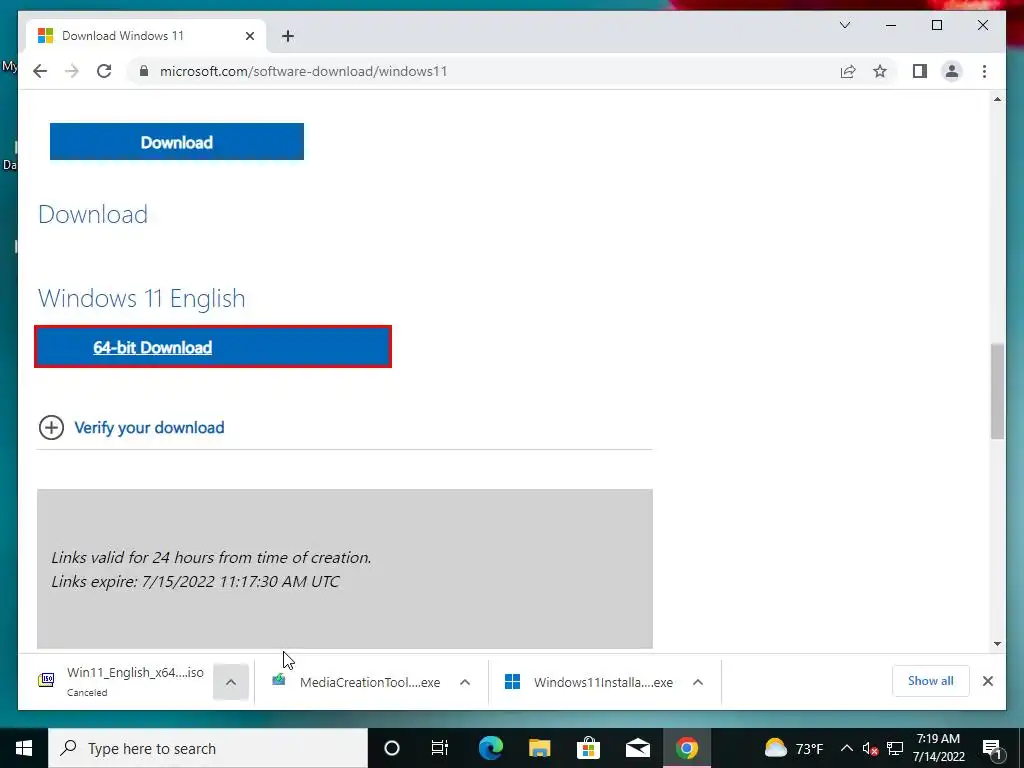Click the network icon in the tray
The width and height of the screenshot is (1024, 768).
(x=895, y=748)
